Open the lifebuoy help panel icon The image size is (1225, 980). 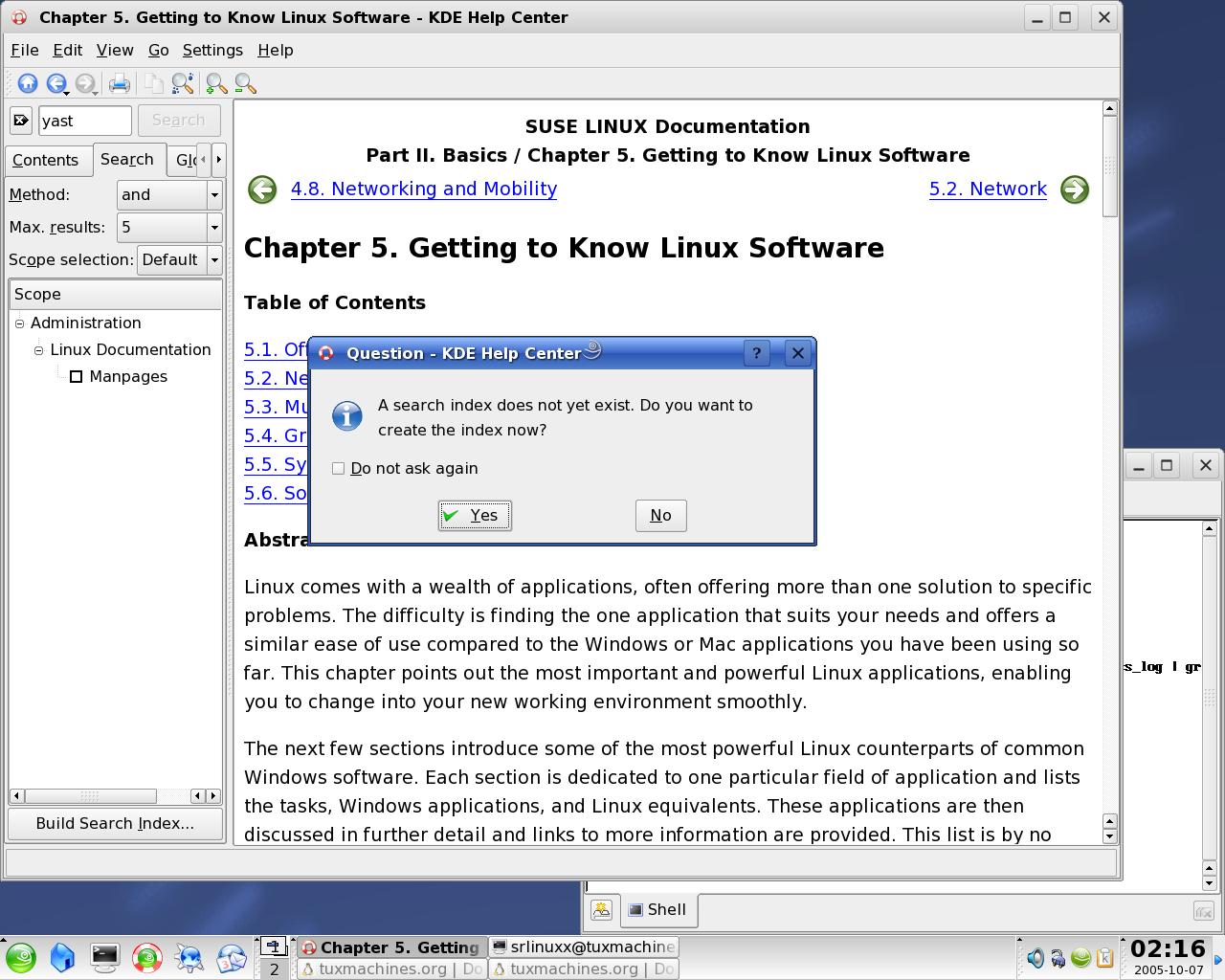(147, 957)
